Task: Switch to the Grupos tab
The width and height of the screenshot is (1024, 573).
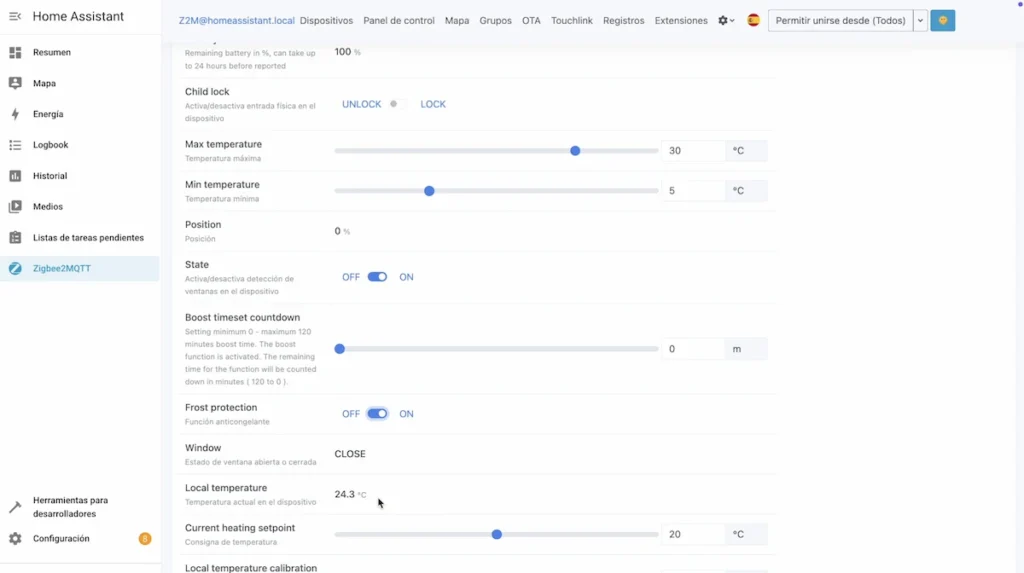Action: tap(495, 21)
